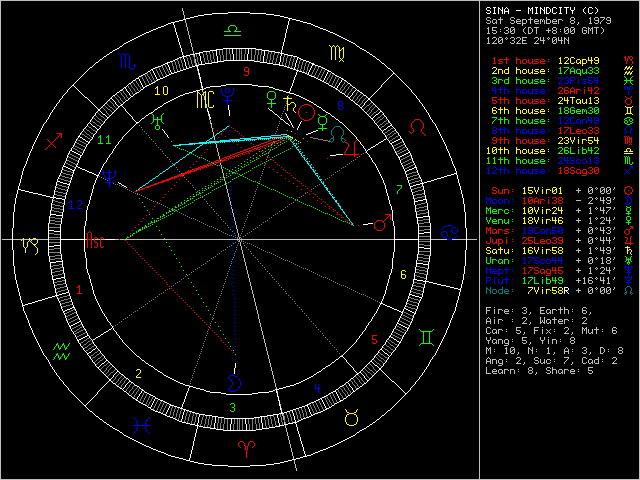Click the red Jupiter symbol in the chart
Image resolution: width=640 pixels, height=480 pixels.
point(352,148)
